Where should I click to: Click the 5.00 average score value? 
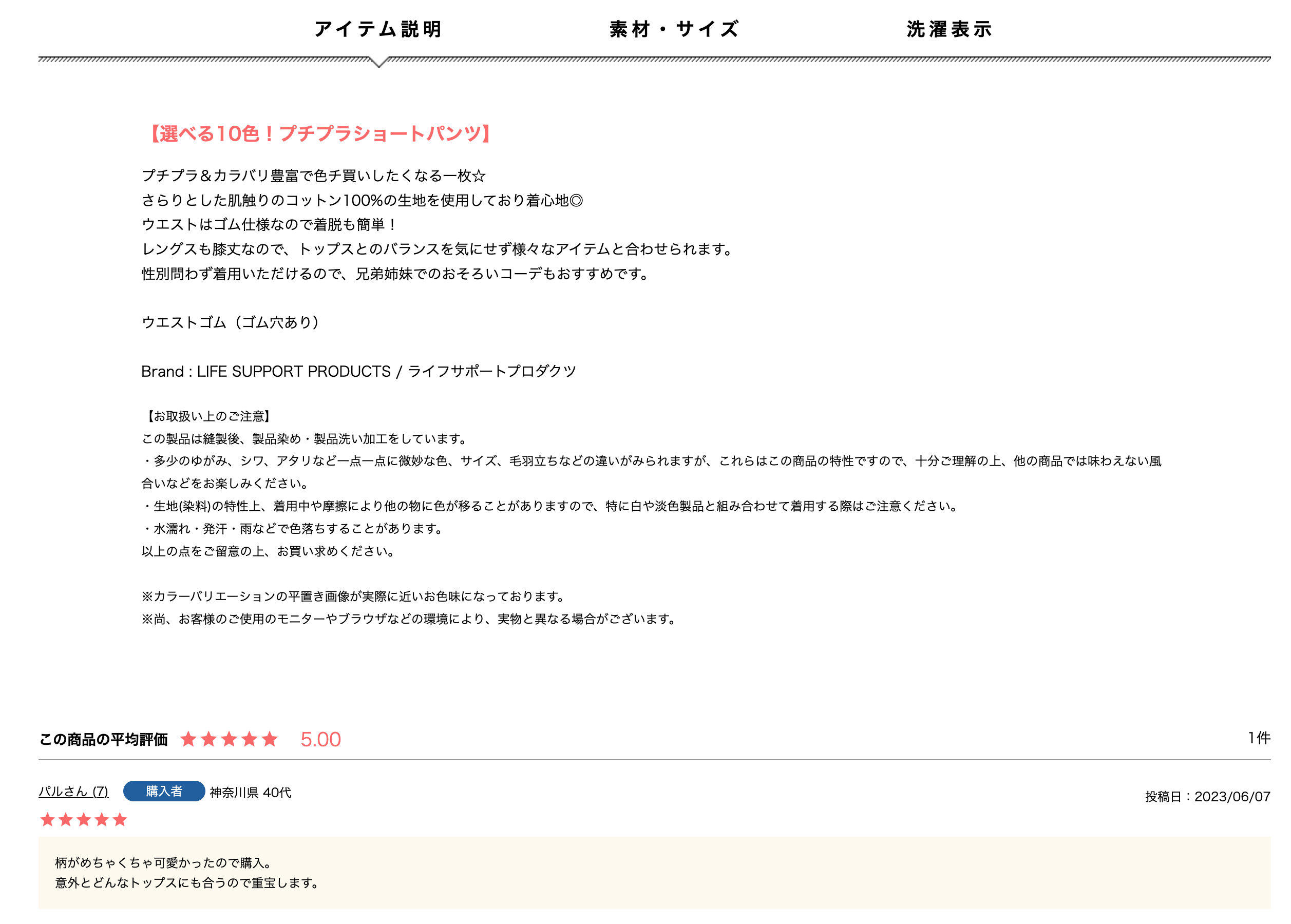click(320, 739)
